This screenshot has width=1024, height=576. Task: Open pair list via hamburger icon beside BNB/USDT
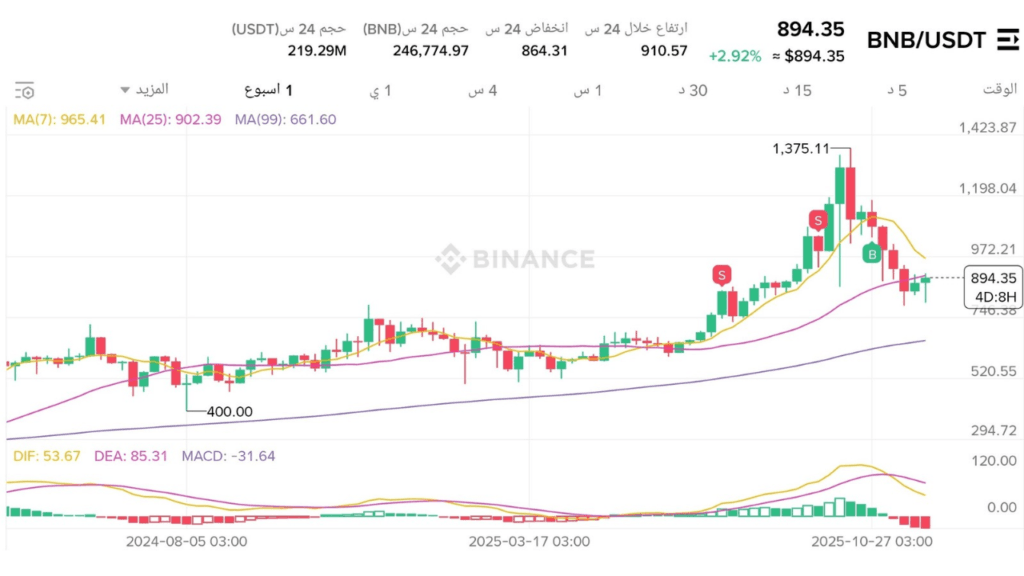click(x=1010, y=37)
